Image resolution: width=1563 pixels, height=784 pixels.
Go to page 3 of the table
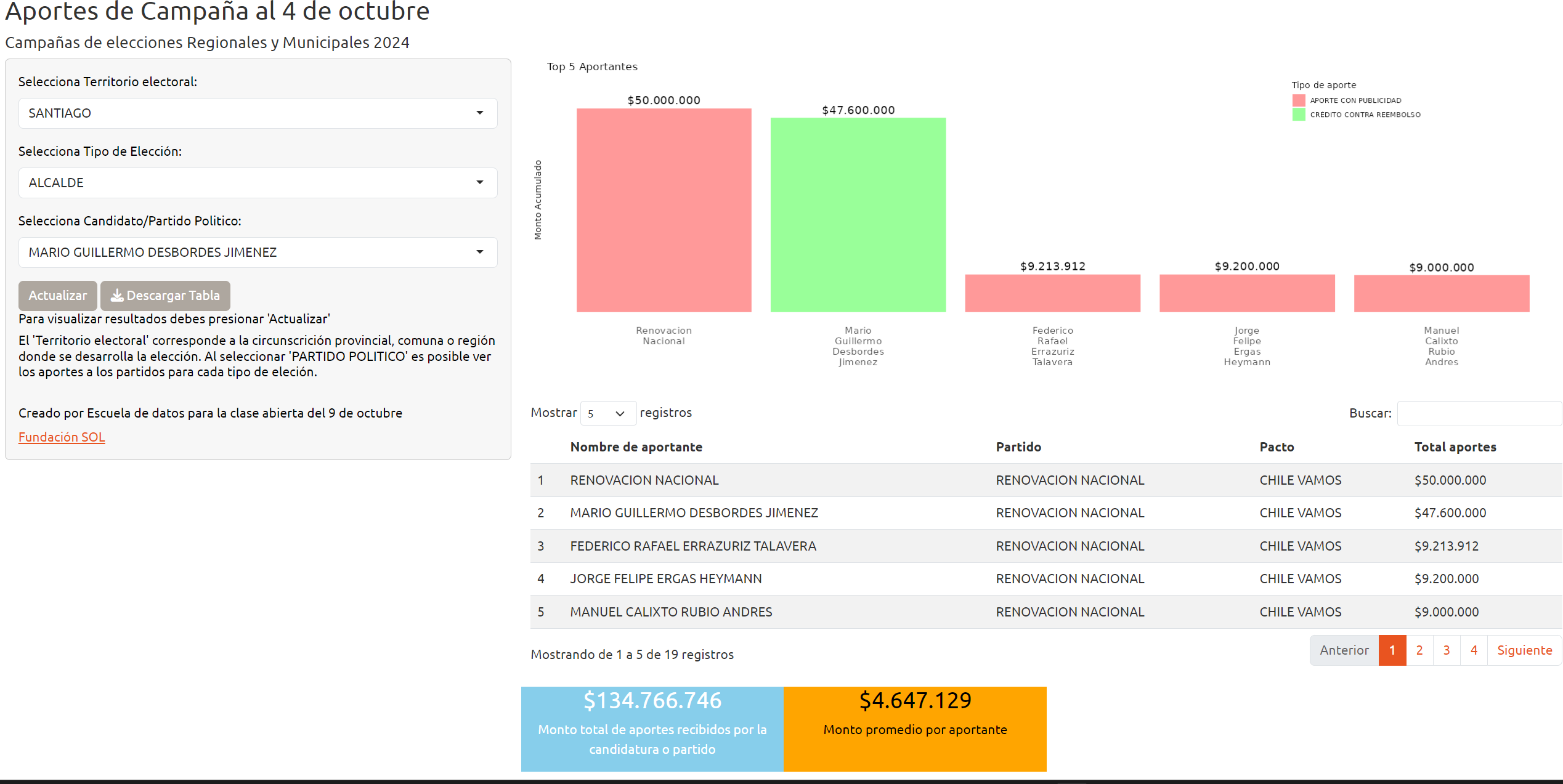pyautogui.click(x=1447, y=650)
